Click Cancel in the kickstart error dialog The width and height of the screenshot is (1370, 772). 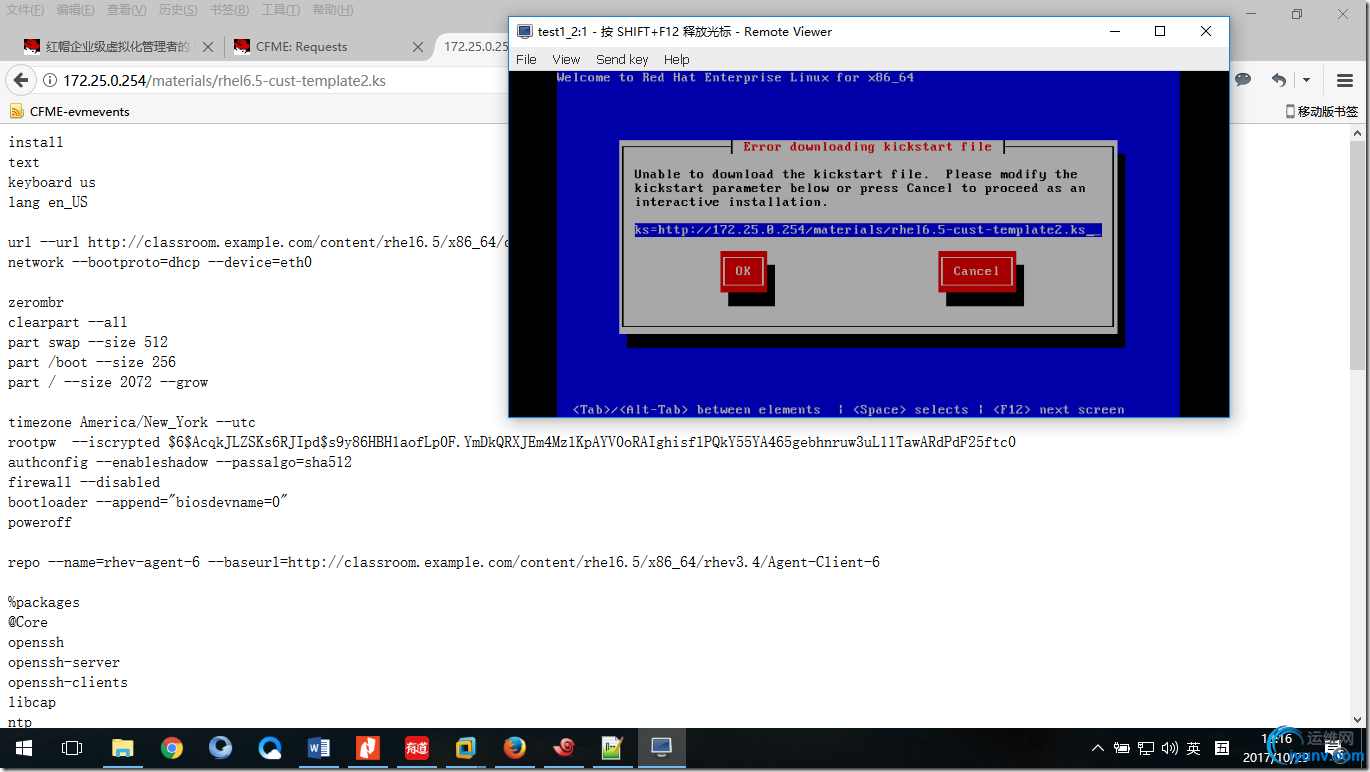point(976,271)
